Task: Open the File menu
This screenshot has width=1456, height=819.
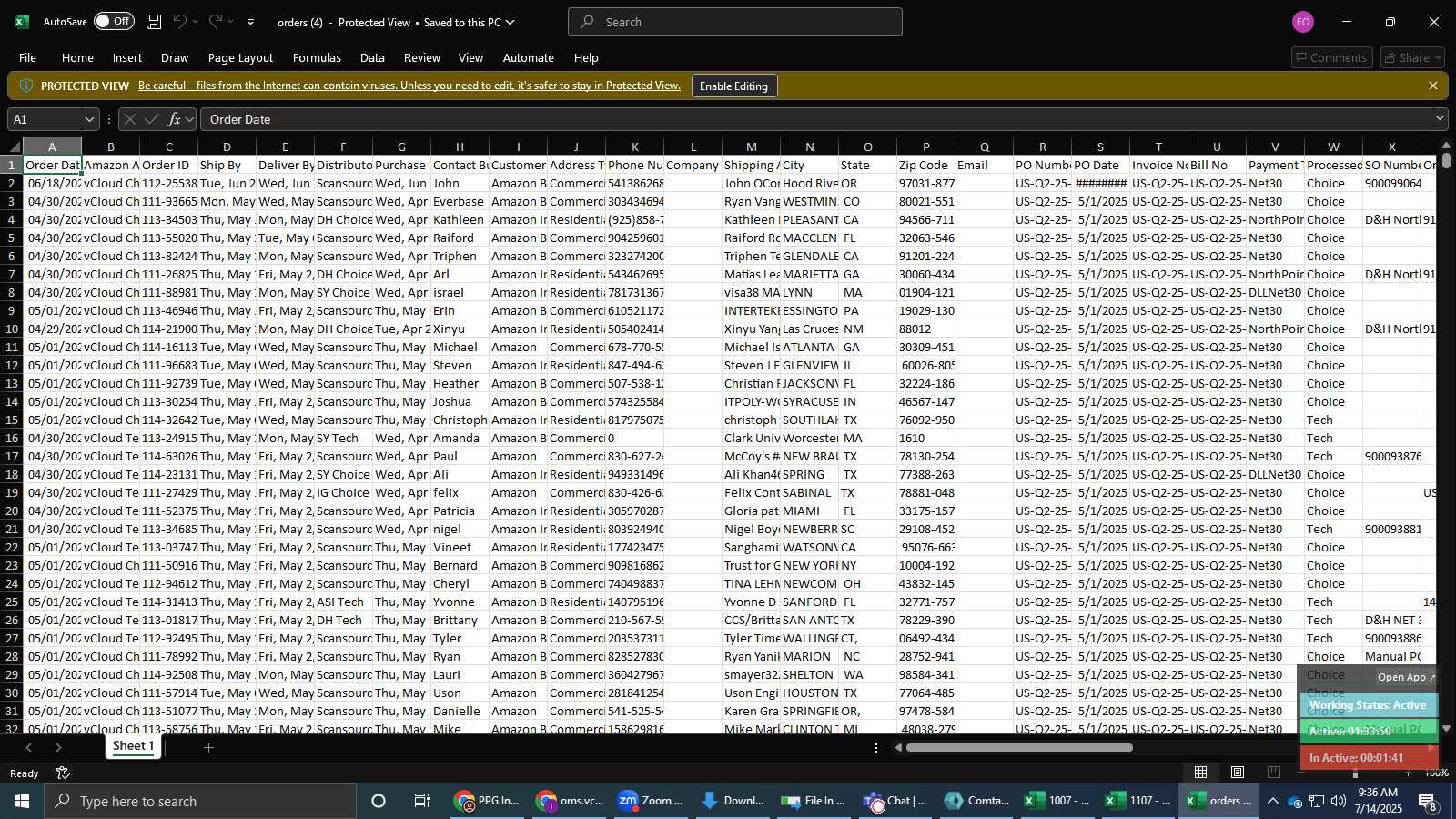Action: click(x=28, y=57)
